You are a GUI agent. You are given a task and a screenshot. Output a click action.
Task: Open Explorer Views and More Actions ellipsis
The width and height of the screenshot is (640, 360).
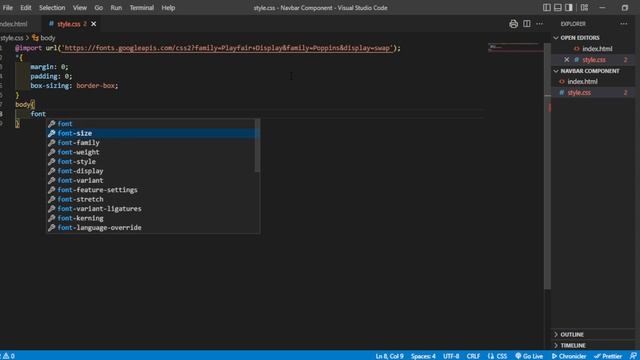pos(624,24)
